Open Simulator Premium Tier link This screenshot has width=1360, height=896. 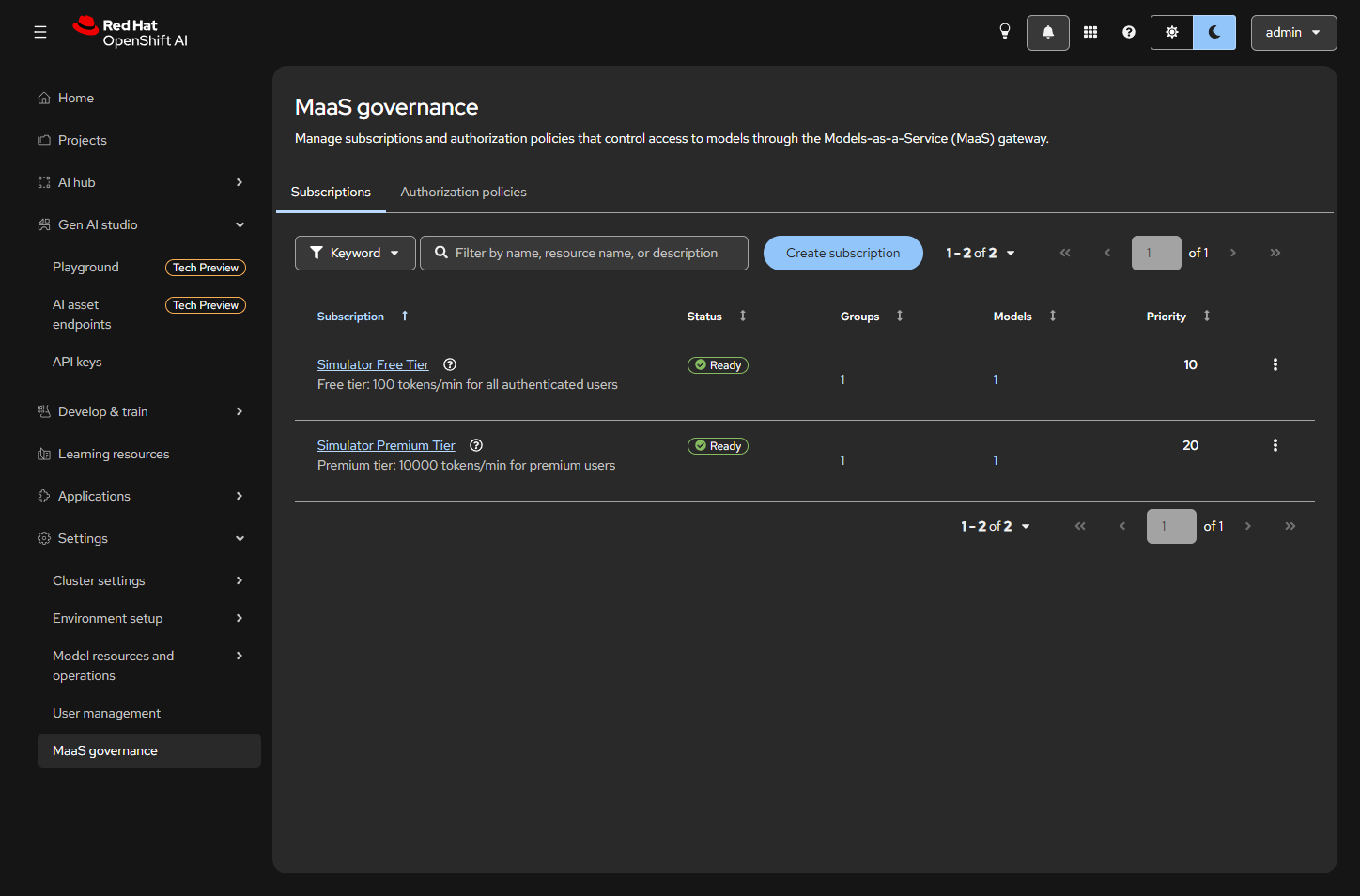(x=386, y=445)
